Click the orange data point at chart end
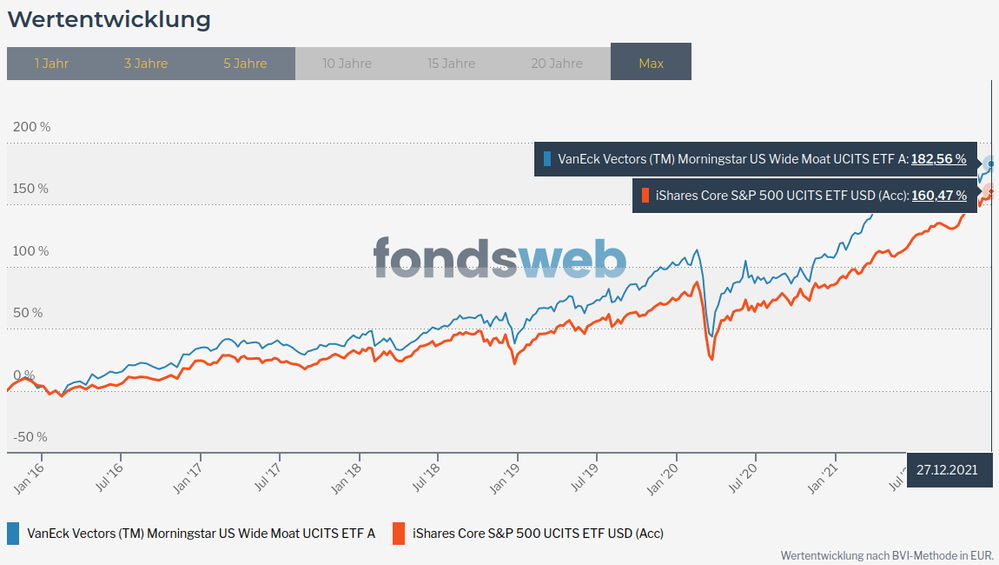Viewport: 999px width, 565px height. pyautogui.click(x=990, y=191)
